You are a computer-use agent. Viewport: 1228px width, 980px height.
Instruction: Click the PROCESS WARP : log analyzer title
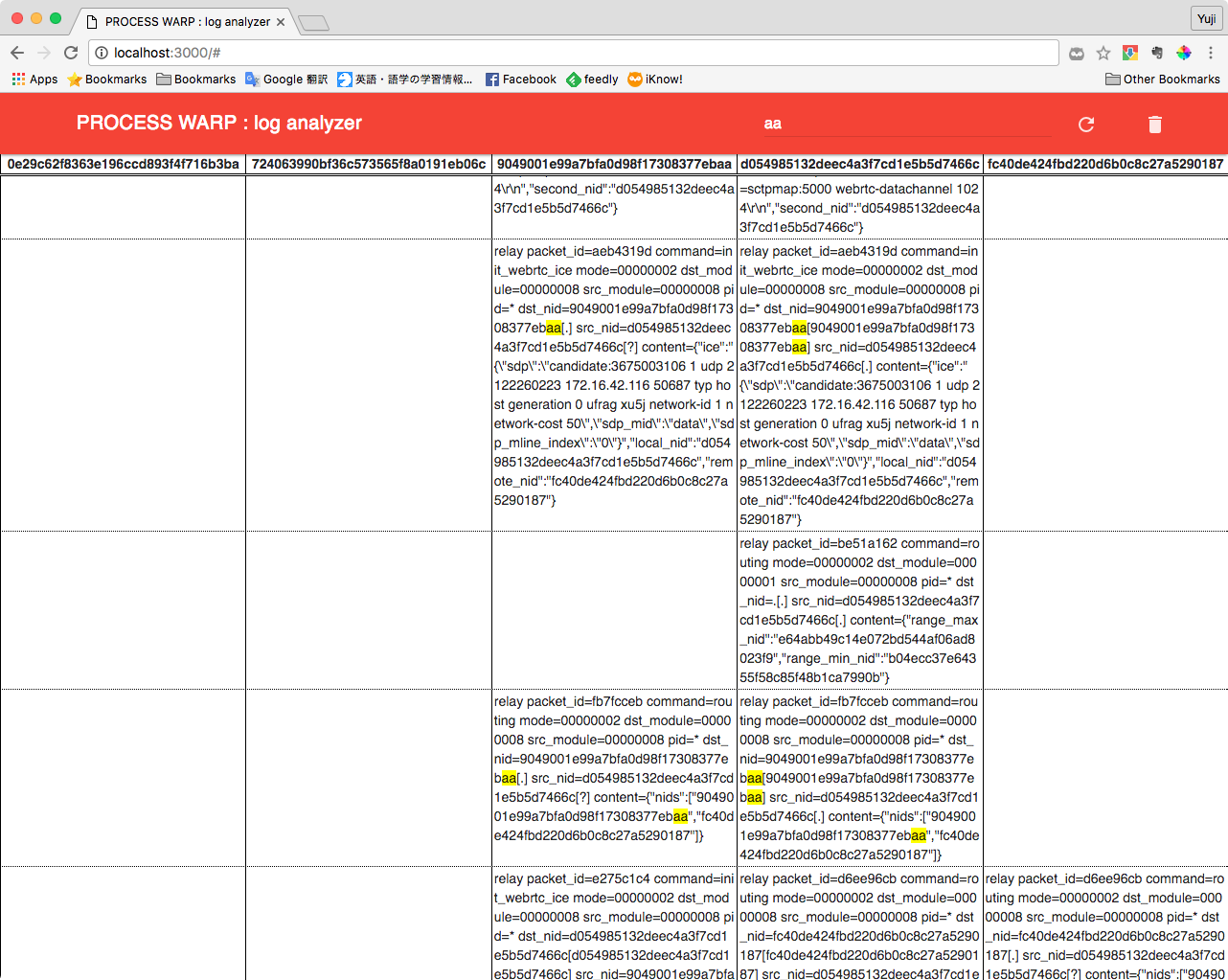219,123
